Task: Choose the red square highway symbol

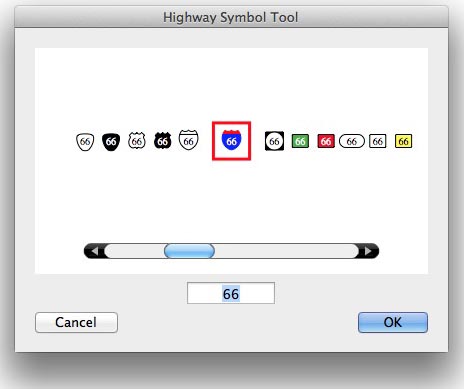Action: coord(326,141)
